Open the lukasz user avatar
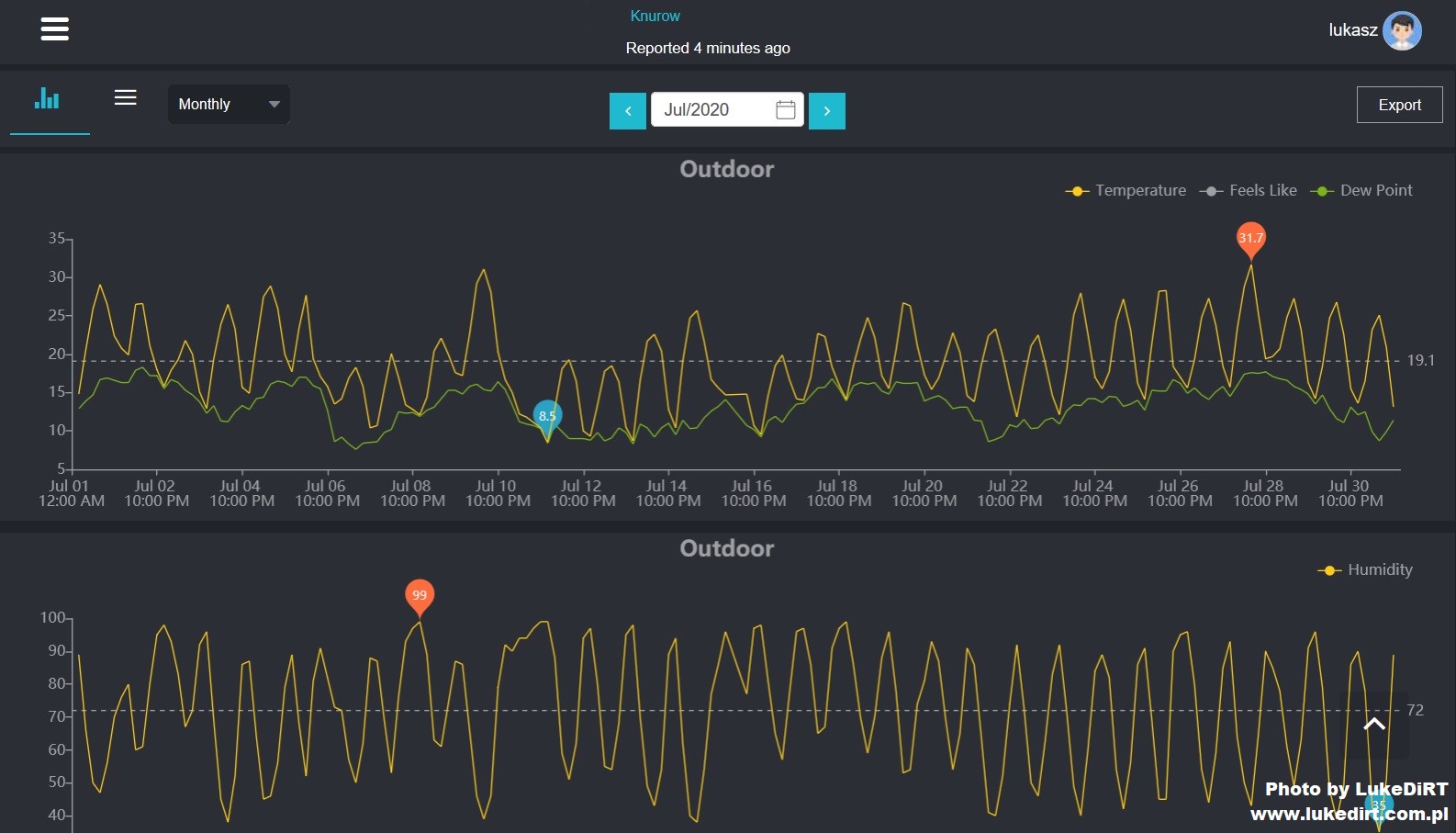 tap(1402, 30)
